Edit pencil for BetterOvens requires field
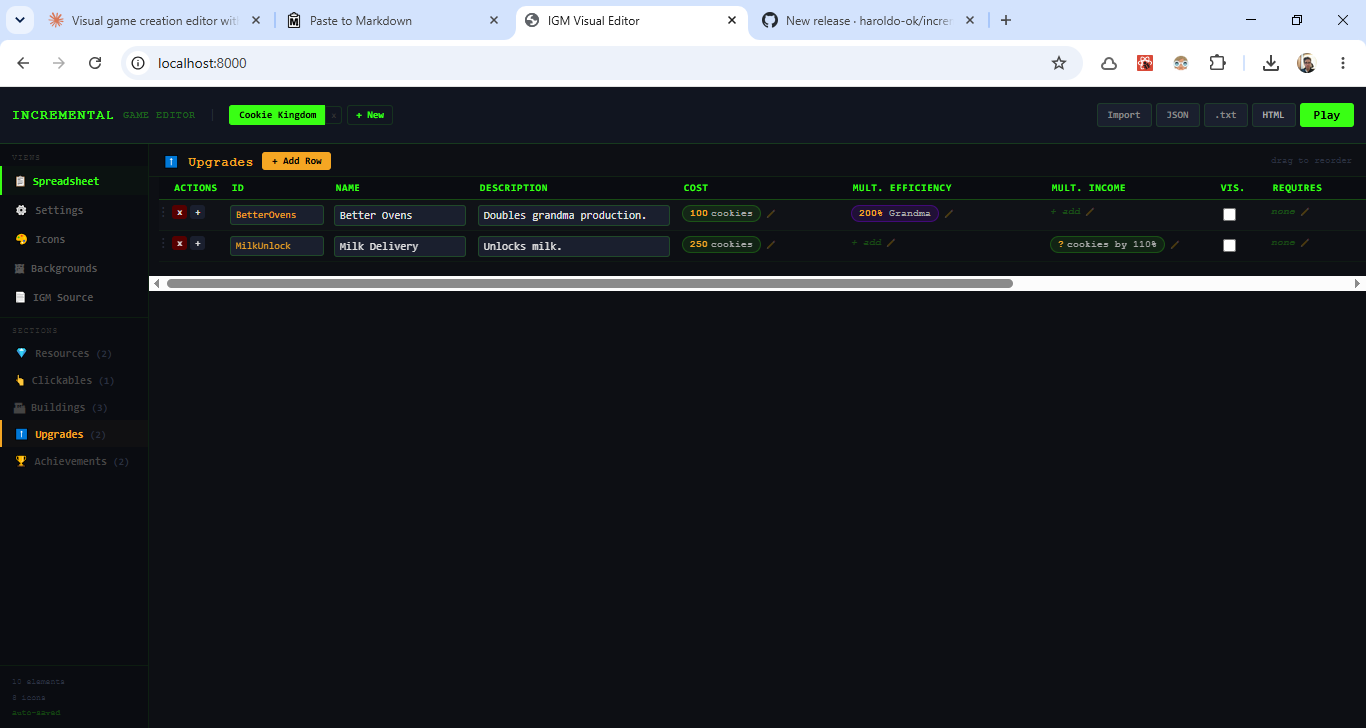1366x728 pixels. 1304,212
